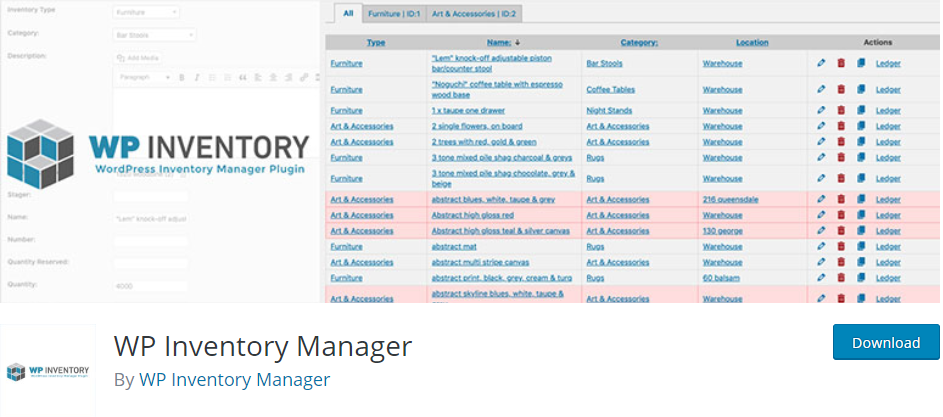Screen dimensions: 943x417
Task: Open the 216 queensdale location link
Action: [x=730, y=199]
